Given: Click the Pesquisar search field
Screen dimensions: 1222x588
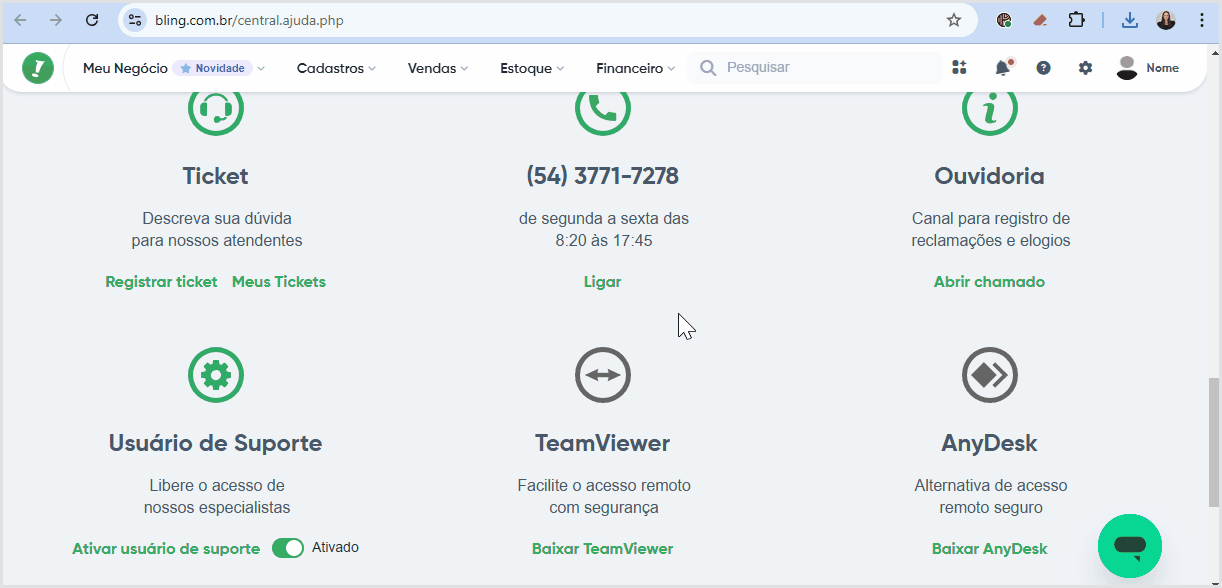Looking at the screenshot, I should point(815,68).
